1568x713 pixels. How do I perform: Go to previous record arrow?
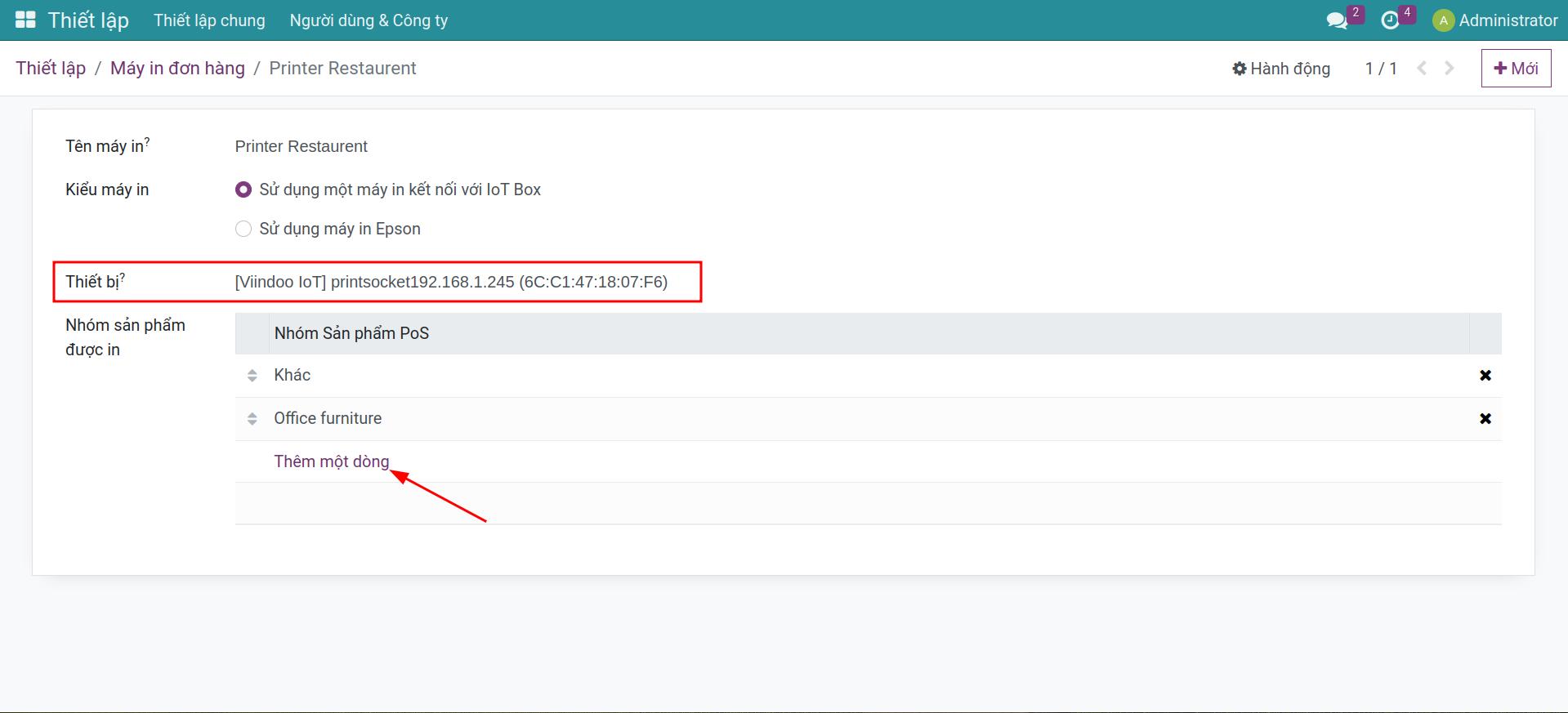tap(1422, 69)
